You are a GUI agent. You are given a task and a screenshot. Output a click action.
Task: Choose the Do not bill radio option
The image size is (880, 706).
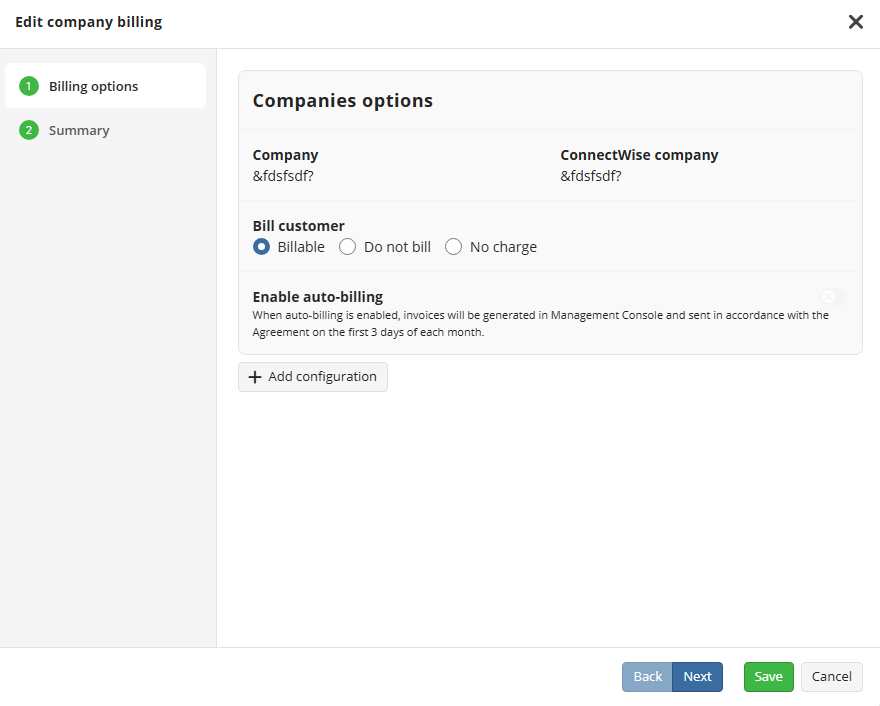pos(347,247)
